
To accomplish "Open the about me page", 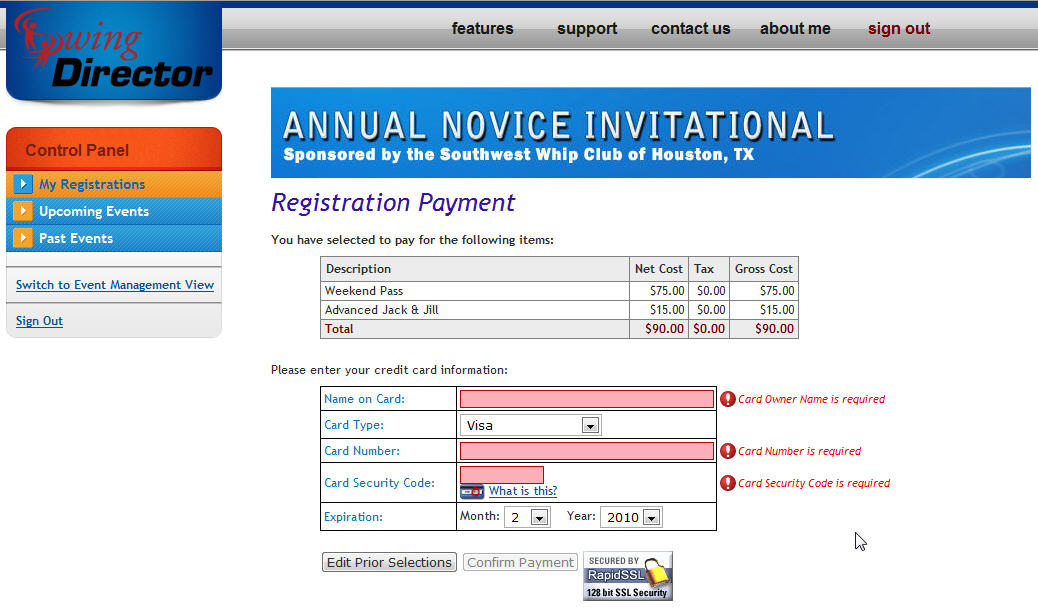I will [x=795, y=28].
